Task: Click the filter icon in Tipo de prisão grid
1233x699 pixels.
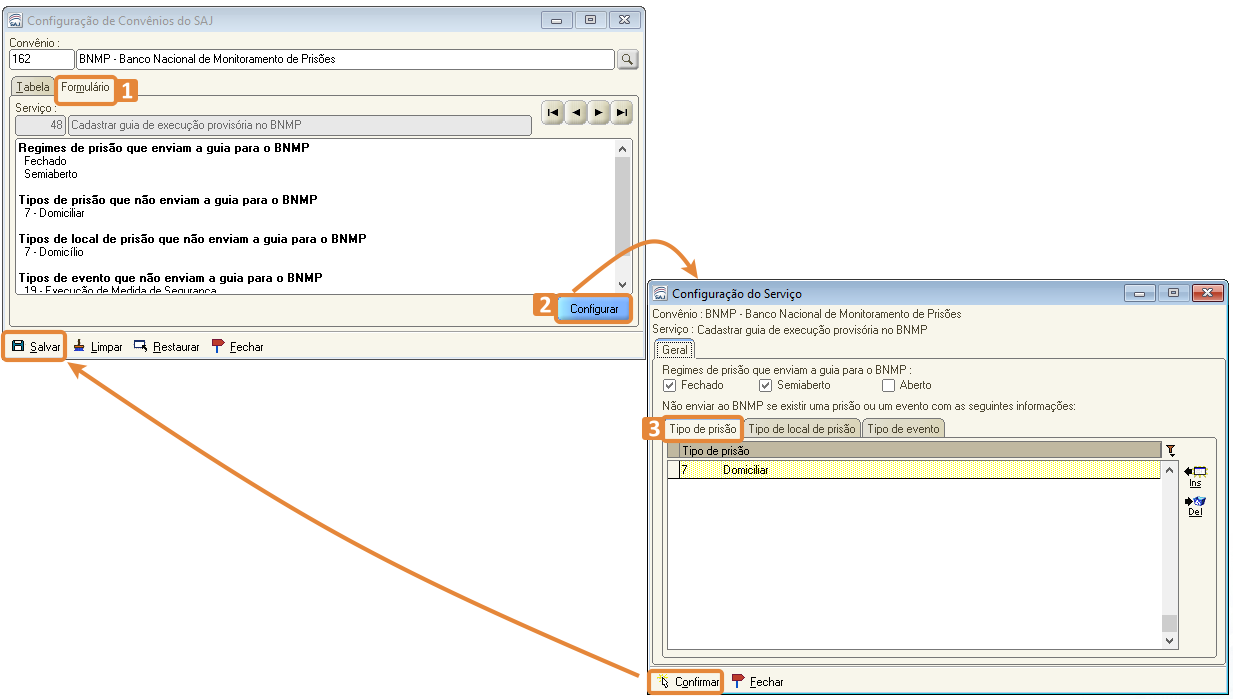Action: click(1171, 451)
